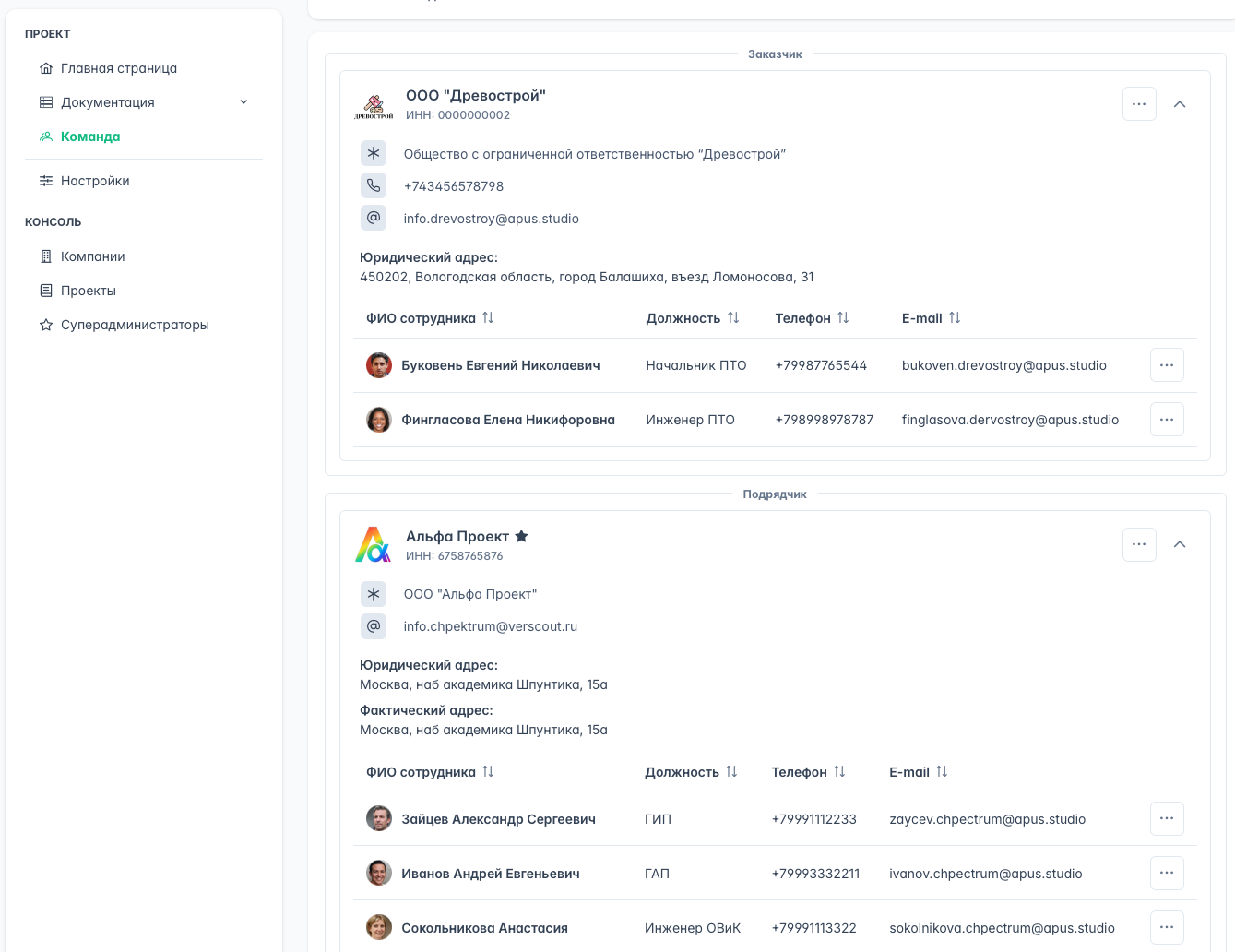Screen dimensions: 1235x952
Task: Click the at-sign icon beside info.chpektrum@verscout.ru
Action: 374,625
